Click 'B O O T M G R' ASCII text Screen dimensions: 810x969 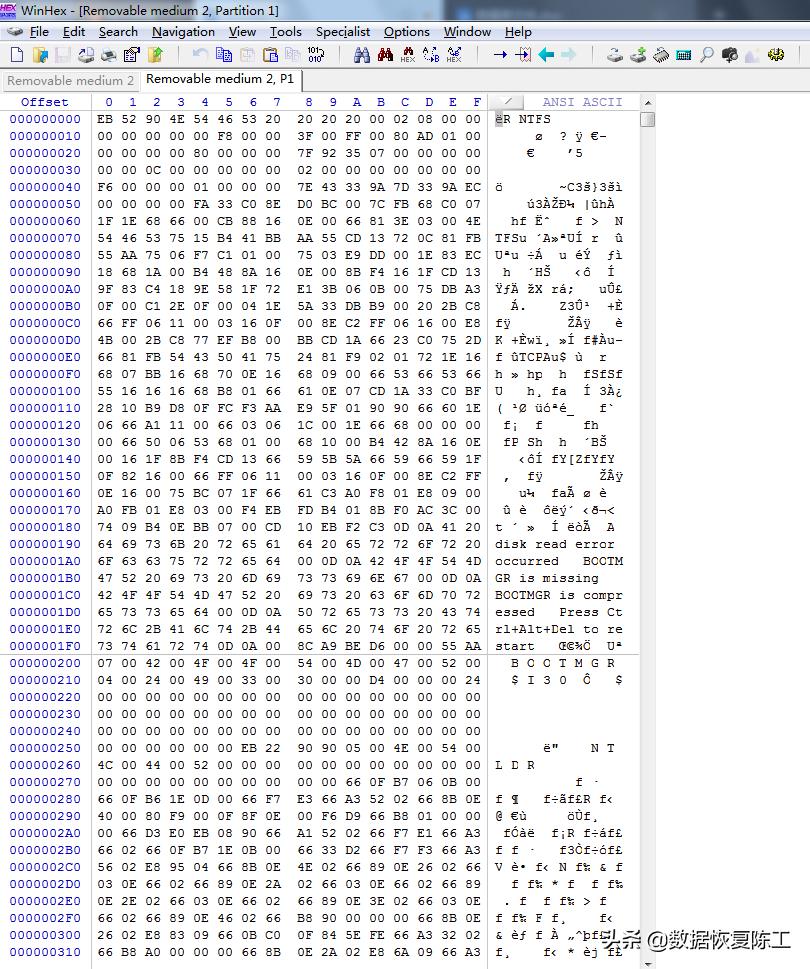point(562,663)
